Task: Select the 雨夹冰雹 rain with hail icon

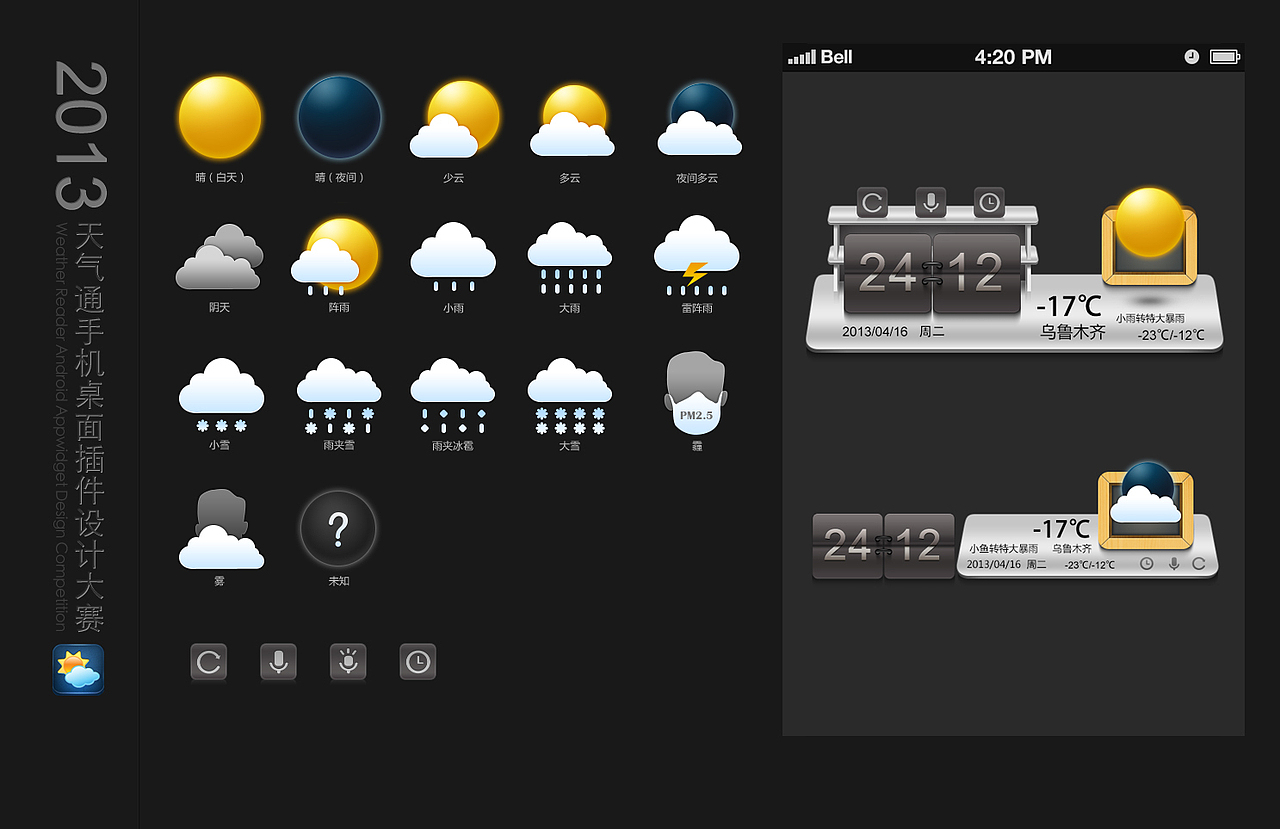Action: (x=453, y=396)
